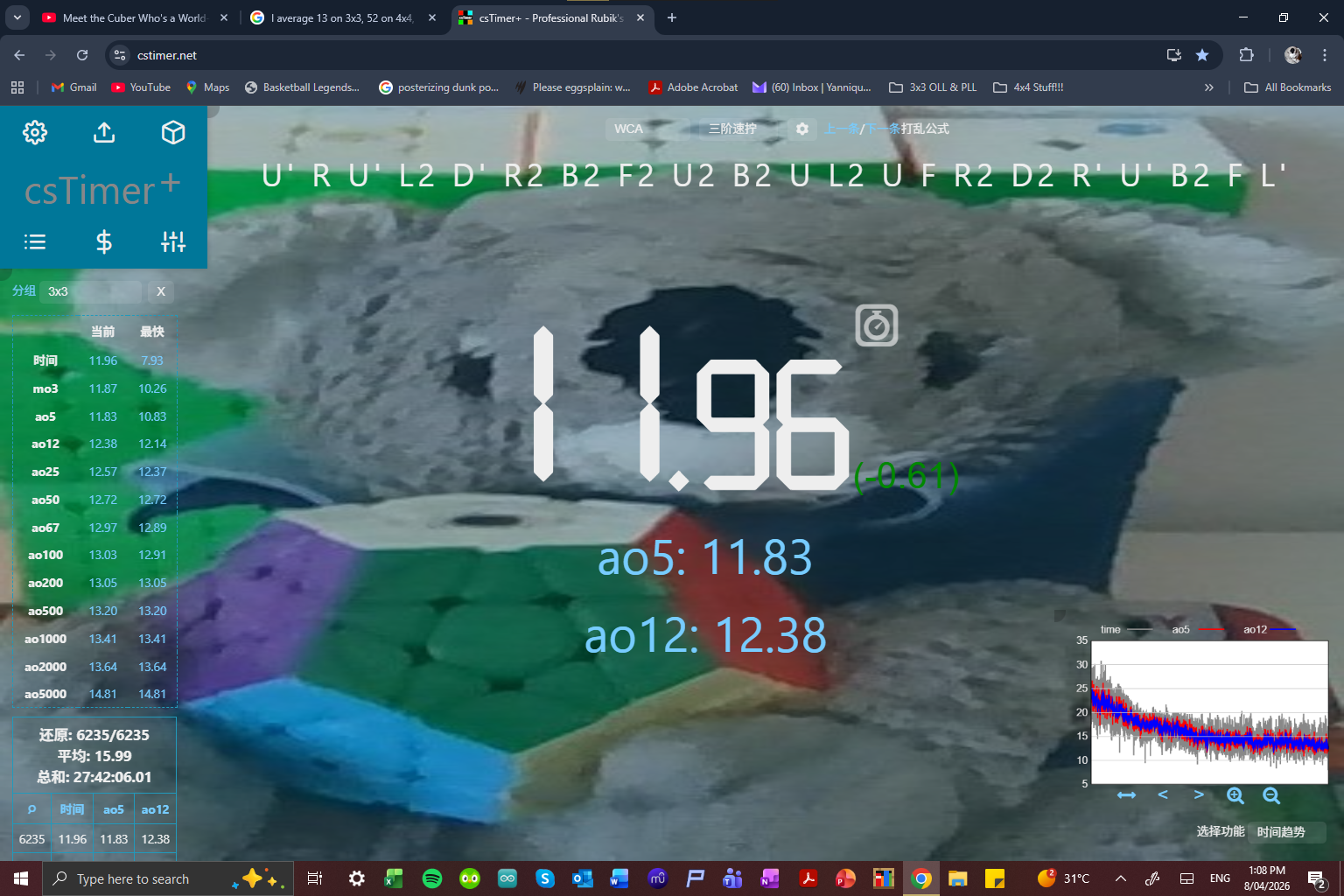This screenshot has width=1344, height=896.
Task: Click the X button next to session name
Action: [x=161, y=291]
